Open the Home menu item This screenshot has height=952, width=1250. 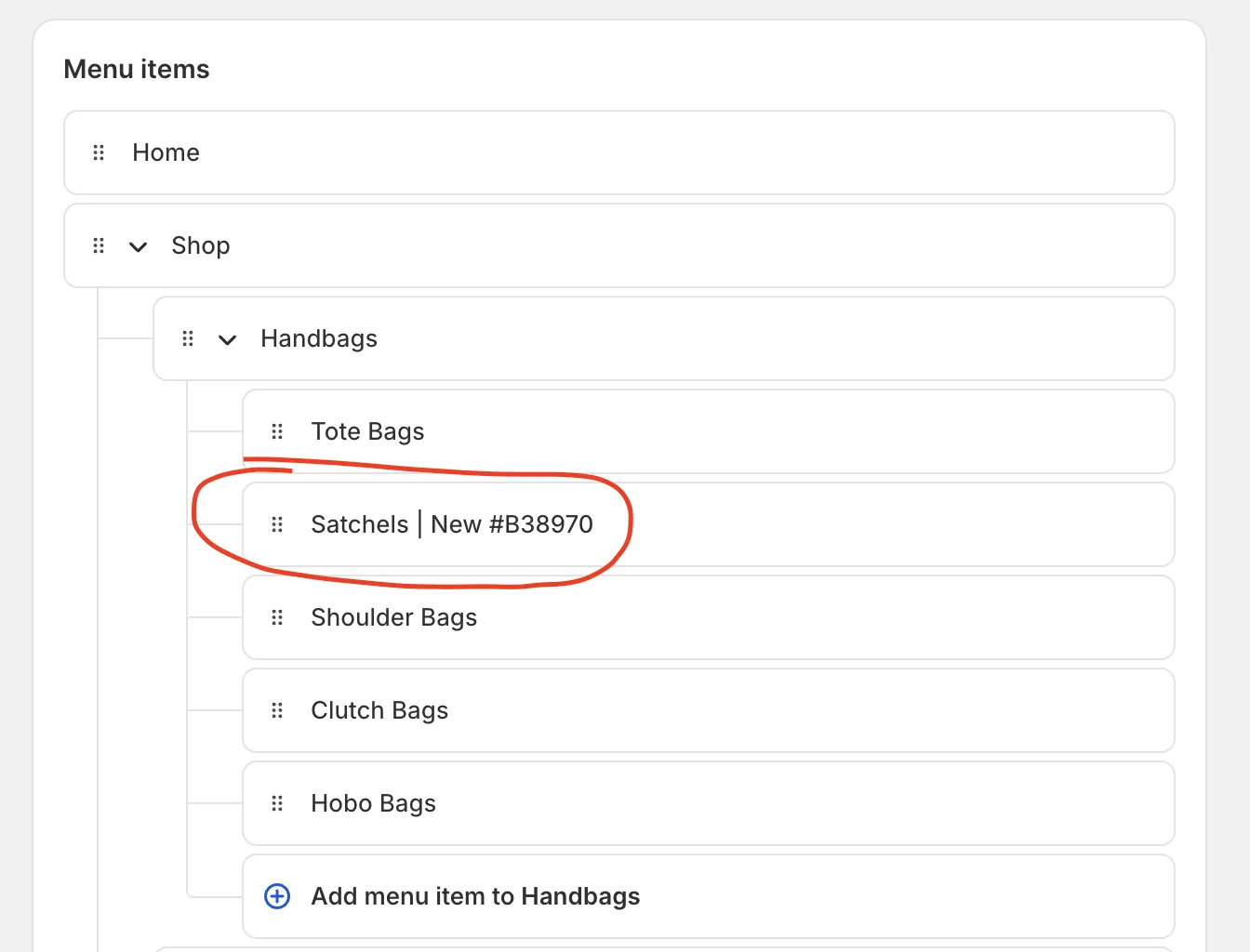(166, 152)
